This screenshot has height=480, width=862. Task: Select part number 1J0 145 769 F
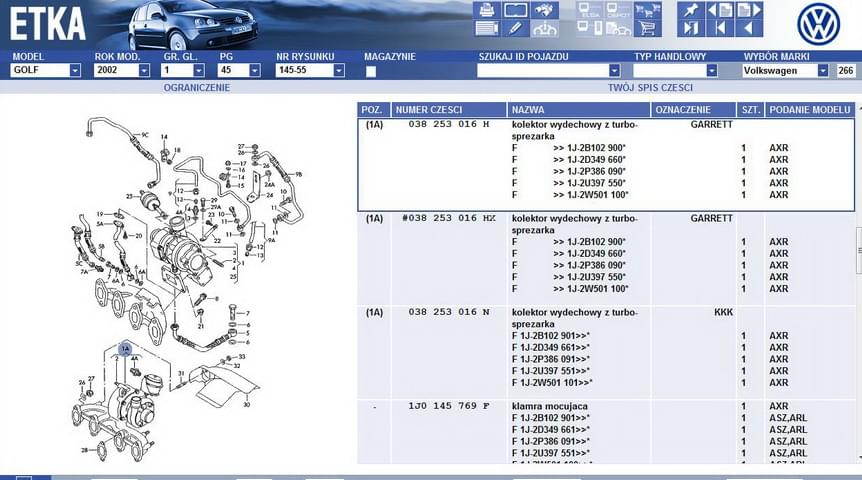[x=449, y=406]
